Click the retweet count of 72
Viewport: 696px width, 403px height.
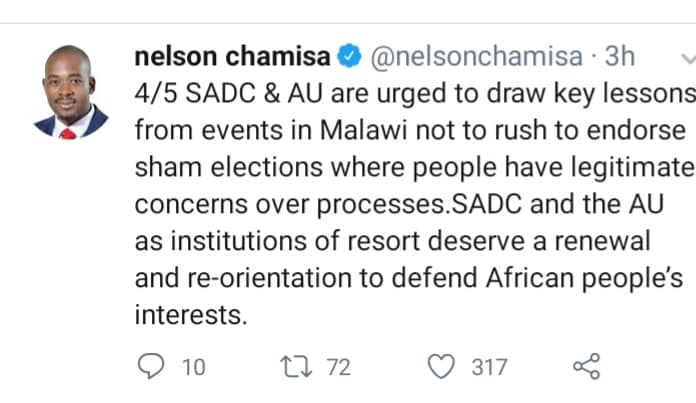click(x=338, y=368)
